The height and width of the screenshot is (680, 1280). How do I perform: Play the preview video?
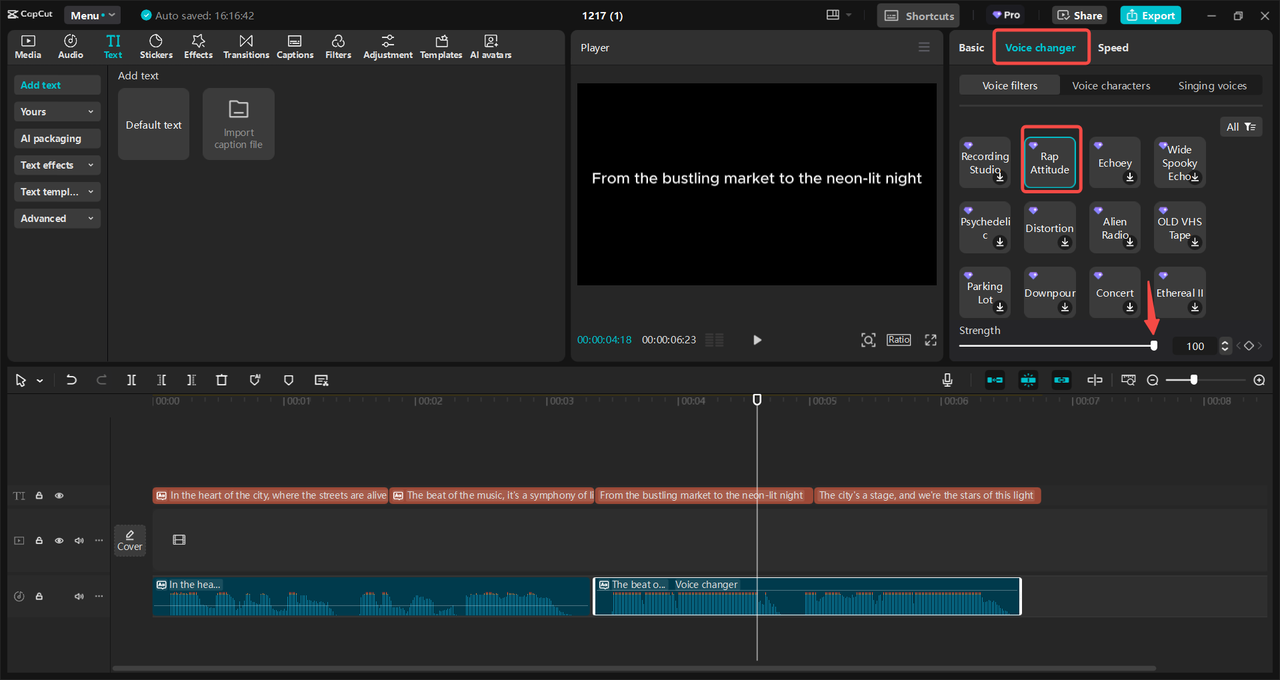click(757, 340)
